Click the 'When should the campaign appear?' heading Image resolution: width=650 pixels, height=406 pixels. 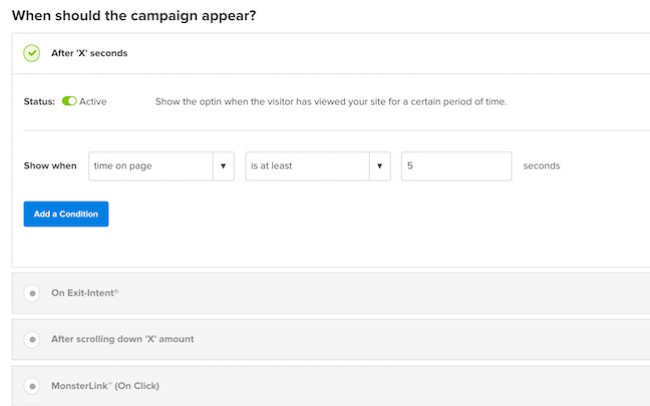pyautogui.click(x=140, y=14)
